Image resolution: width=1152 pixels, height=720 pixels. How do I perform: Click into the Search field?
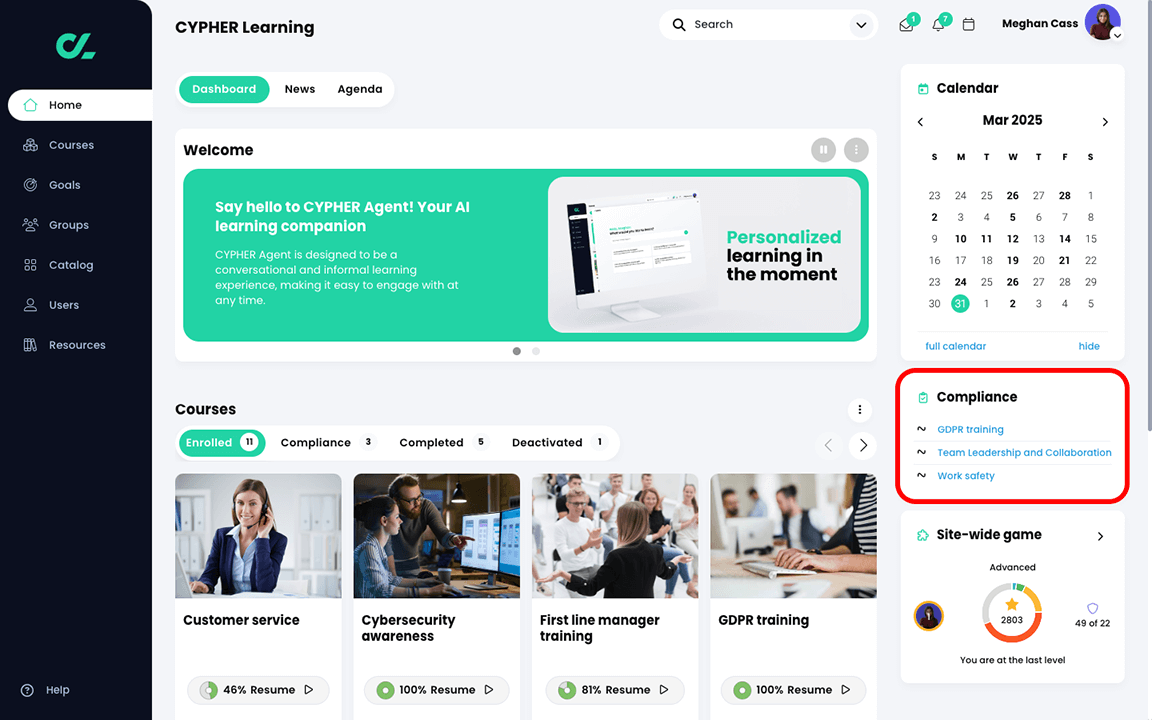pos(766,25)
